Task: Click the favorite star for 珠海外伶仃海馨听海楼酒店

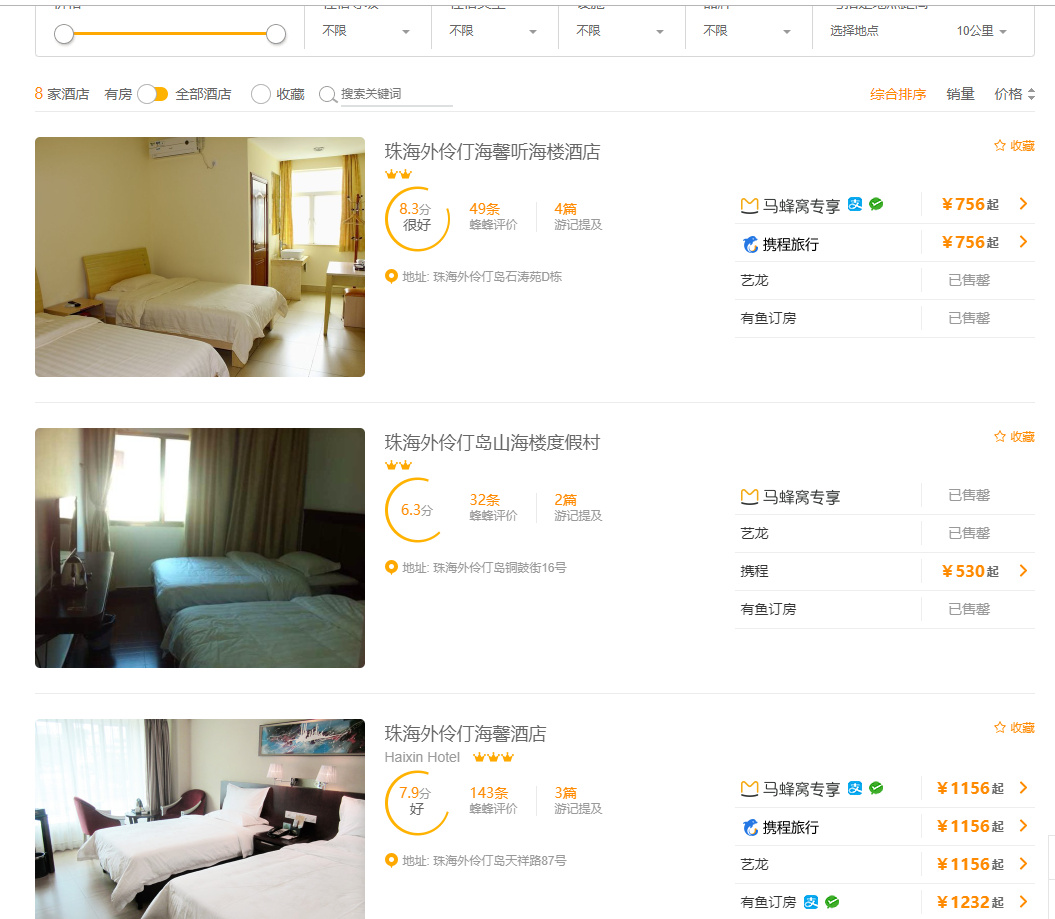Action: [x=999, y=146]
